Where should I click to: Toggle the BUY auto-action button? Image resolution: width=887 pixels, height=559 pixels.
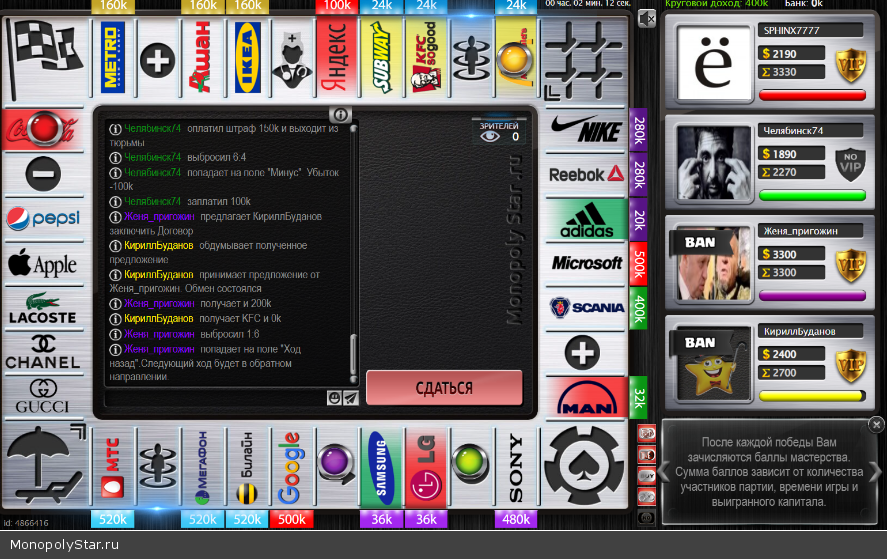pyautogui.click(x=647, y=475)
